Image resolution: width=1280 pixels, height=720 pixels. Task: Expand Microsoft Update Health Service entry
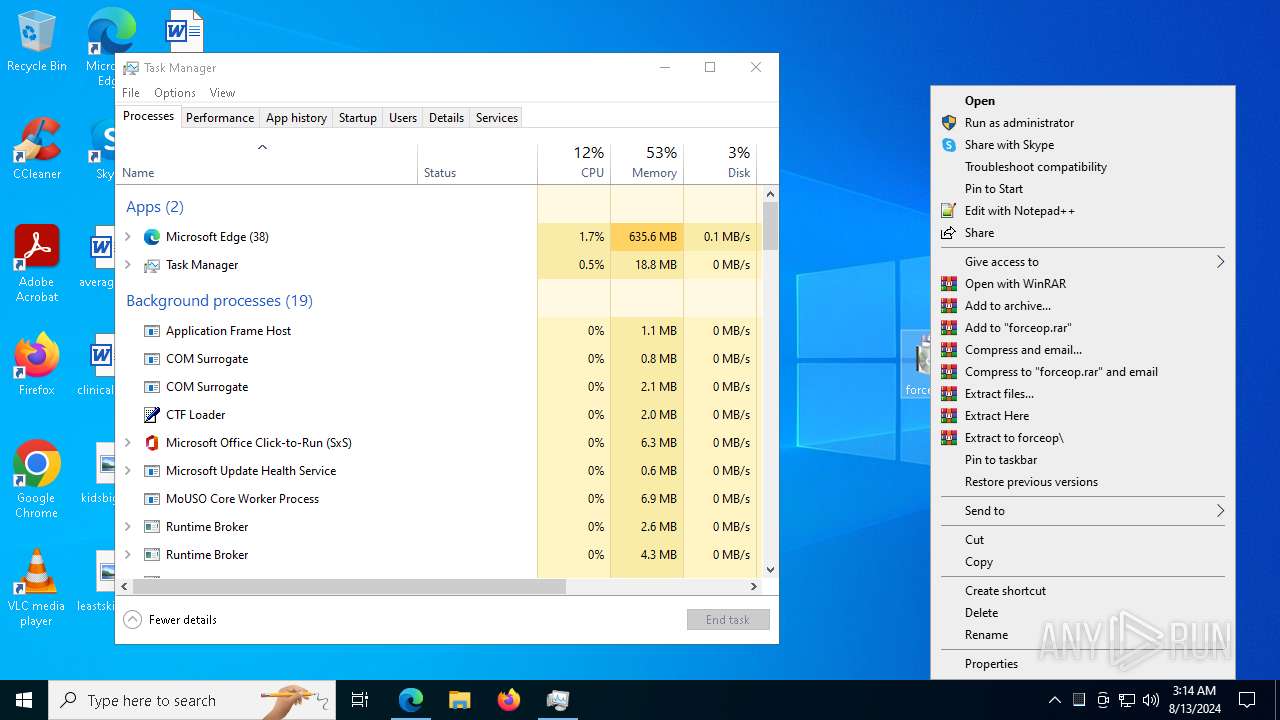[127, 471]
